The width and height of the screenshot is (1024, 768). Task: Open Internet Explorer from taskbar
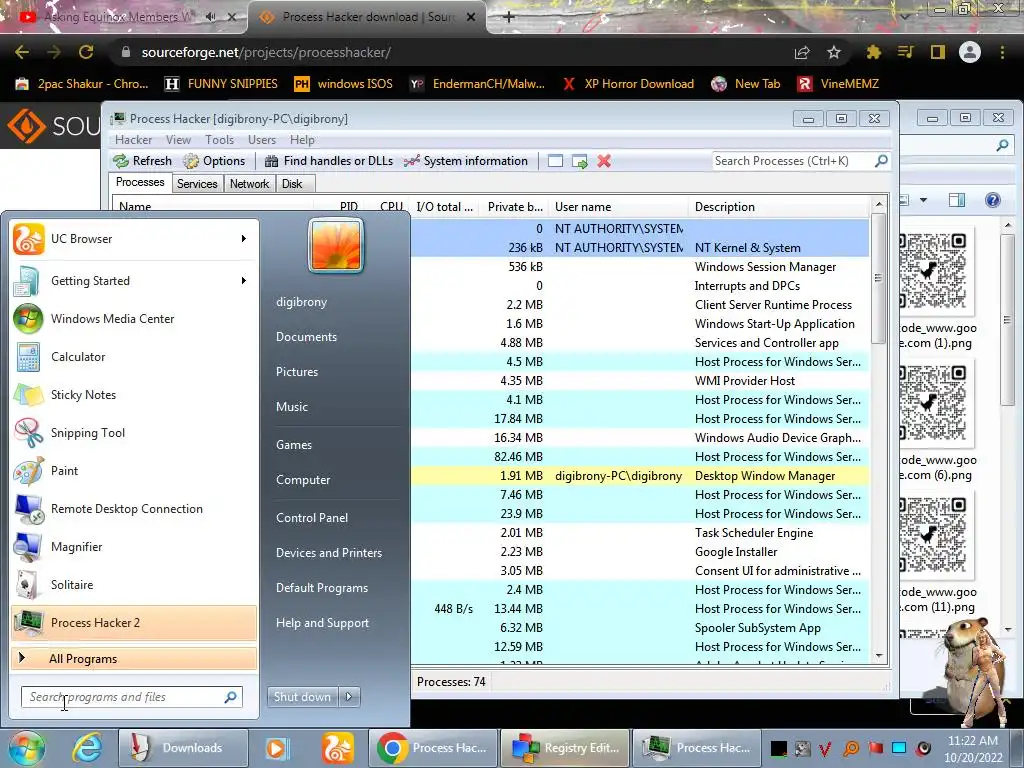click(87, 748)
